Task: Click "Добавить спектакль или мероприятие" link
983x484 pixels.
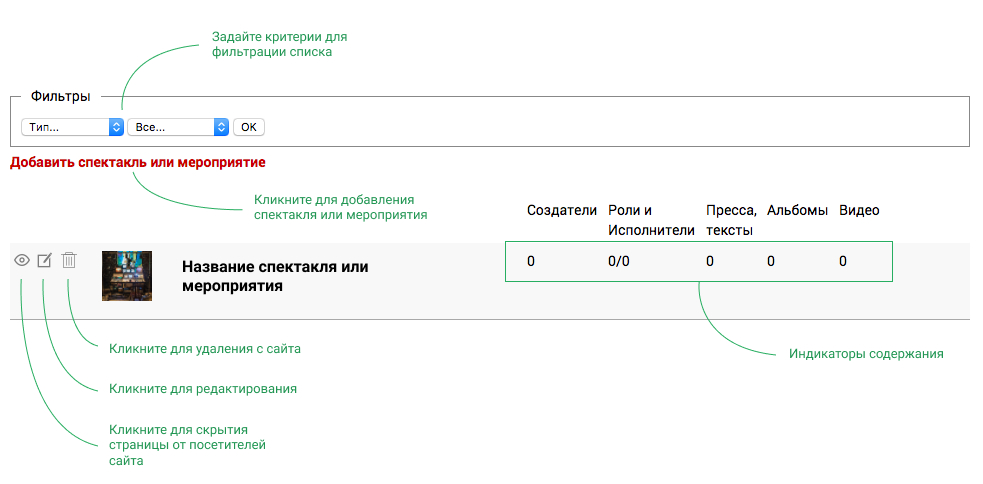Action: coord(138,162)
